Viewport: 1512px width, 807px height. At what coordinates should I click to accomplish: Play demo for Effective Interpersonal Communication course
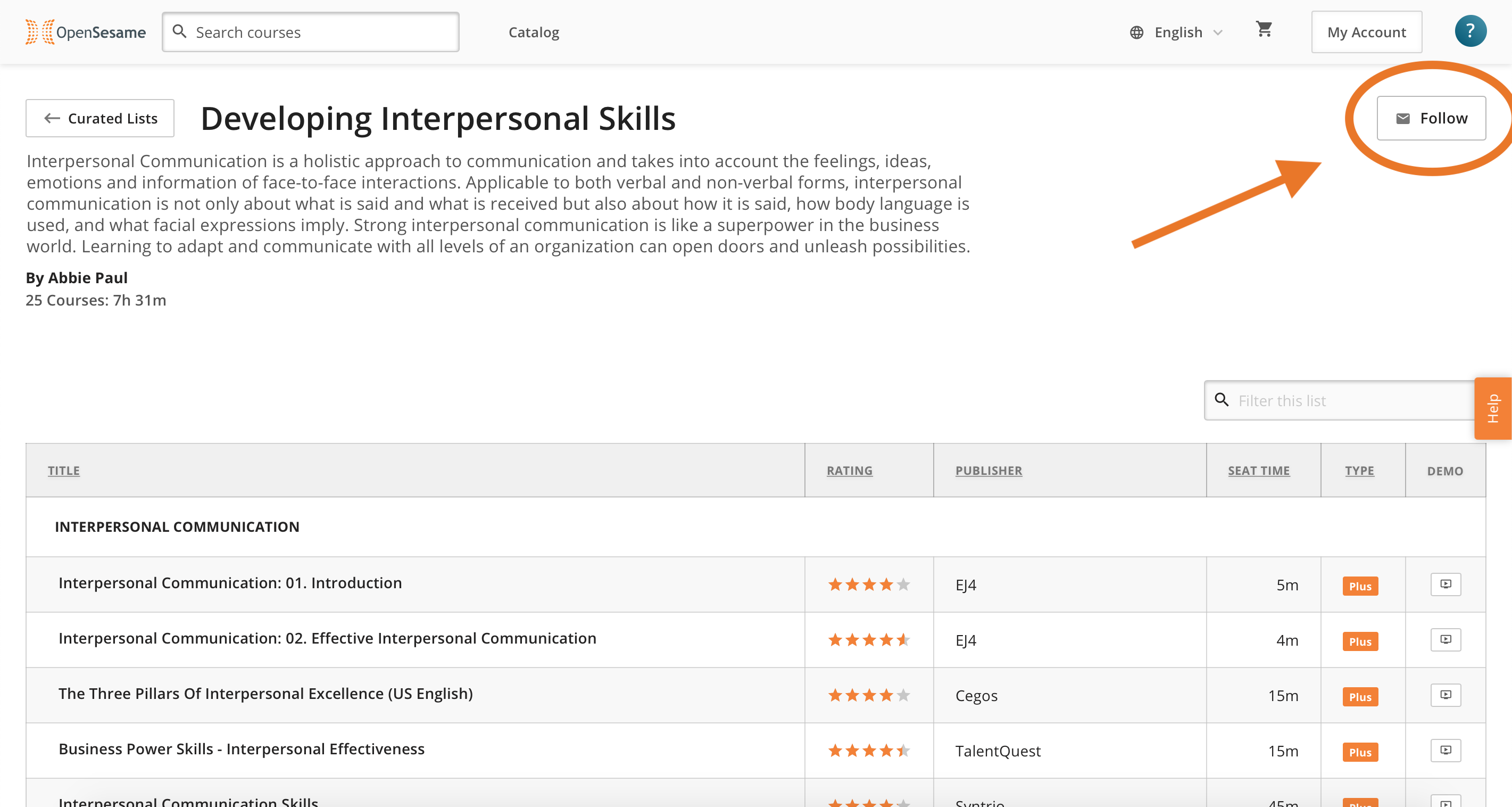[x=1445, y=640]
